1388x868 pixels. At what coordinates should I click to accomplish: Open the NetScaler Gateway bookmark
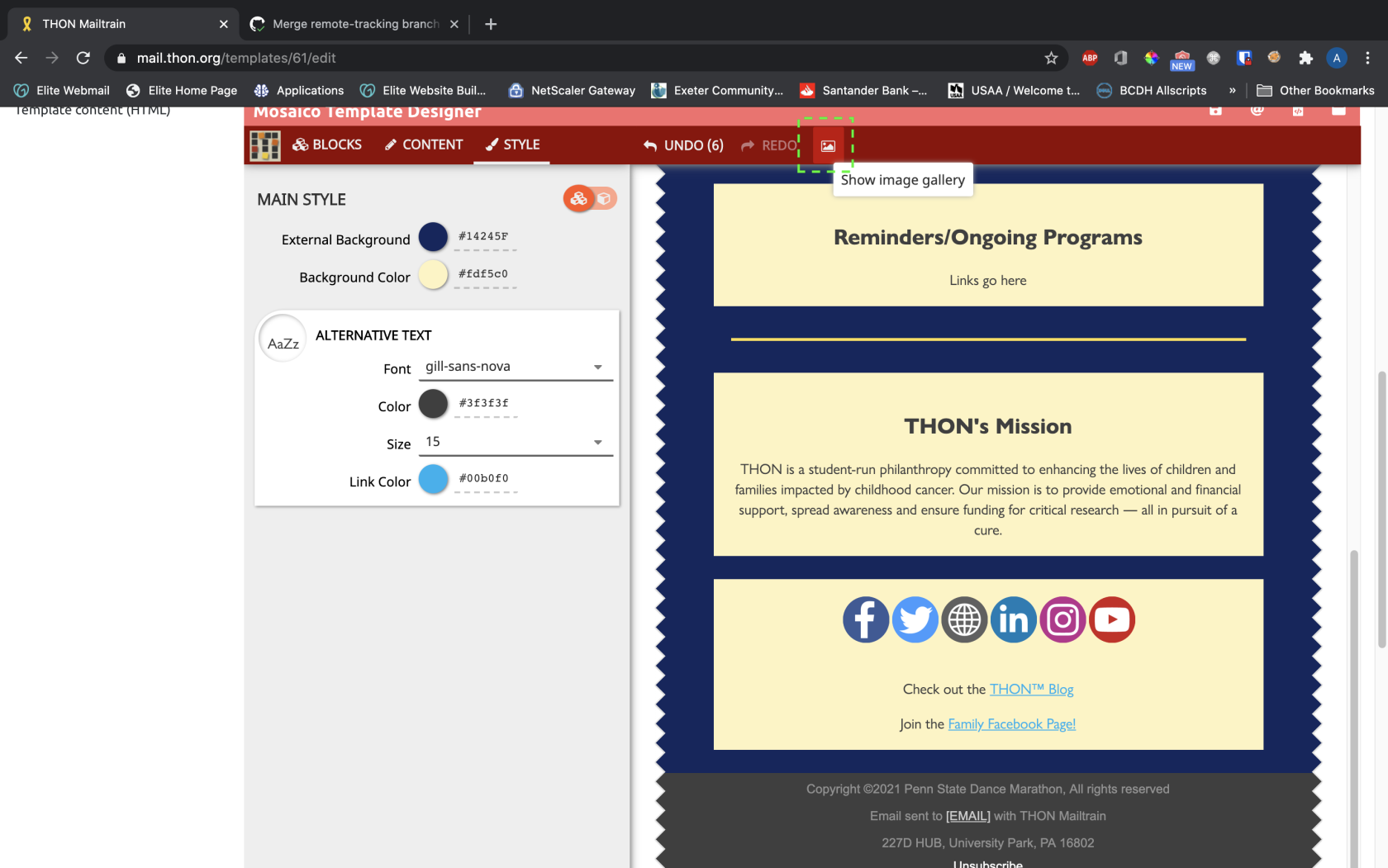tap(572, 91)
